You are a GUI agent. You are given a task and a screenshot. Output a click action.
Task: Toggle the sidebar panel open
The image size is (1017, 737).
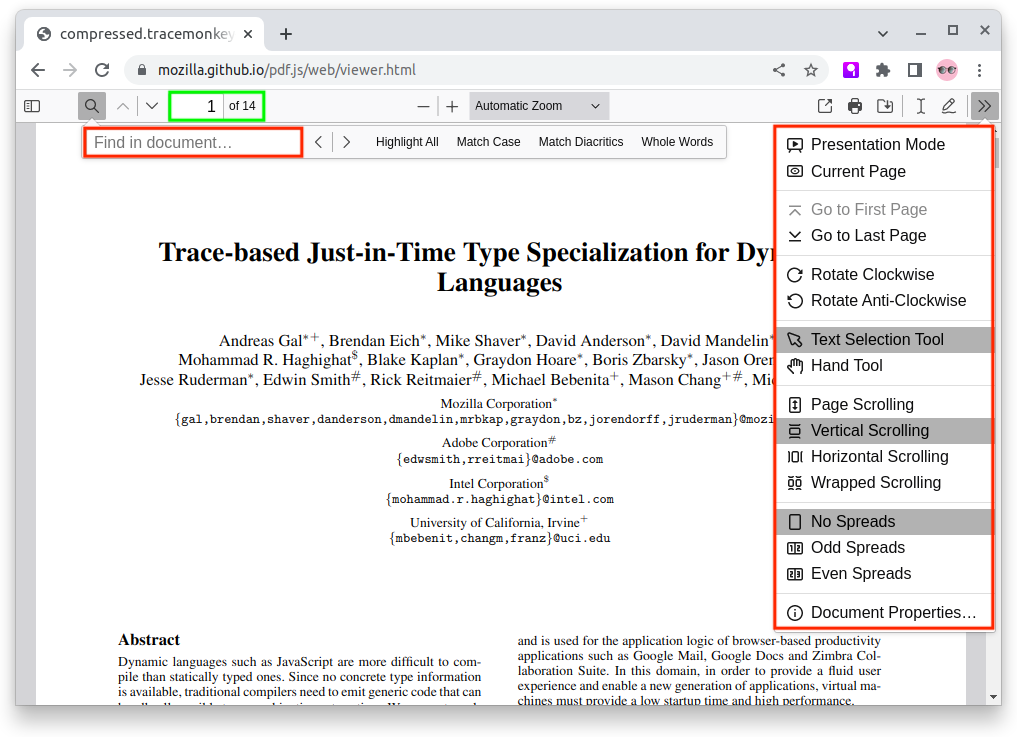31,105
